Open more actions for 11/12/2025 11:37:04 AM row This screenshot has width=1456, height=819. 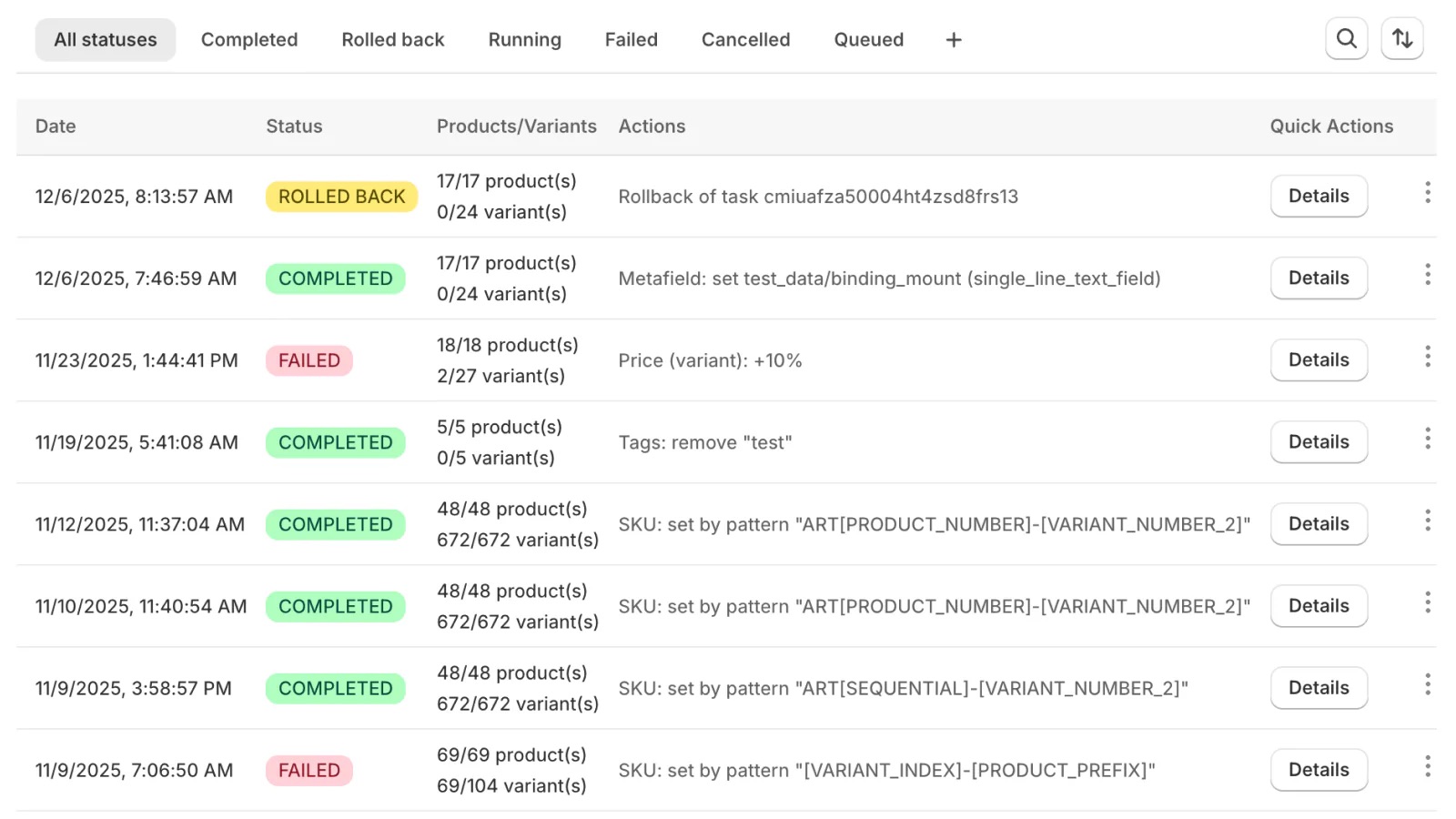(1427, 521)
